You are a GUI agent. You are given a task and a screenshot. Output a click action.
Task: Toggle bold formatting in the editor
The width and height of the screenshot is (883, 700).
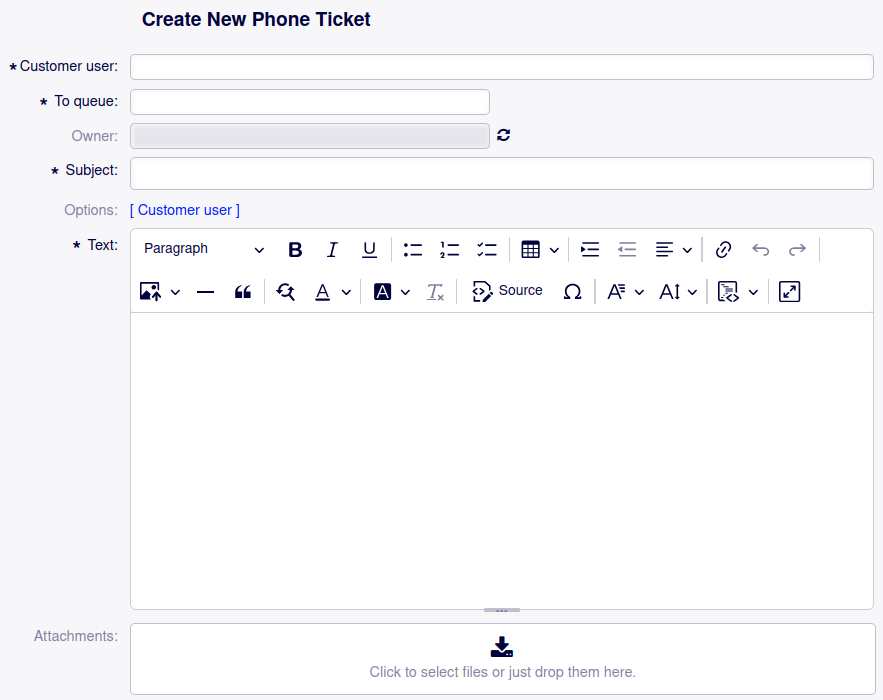[295, 249]
